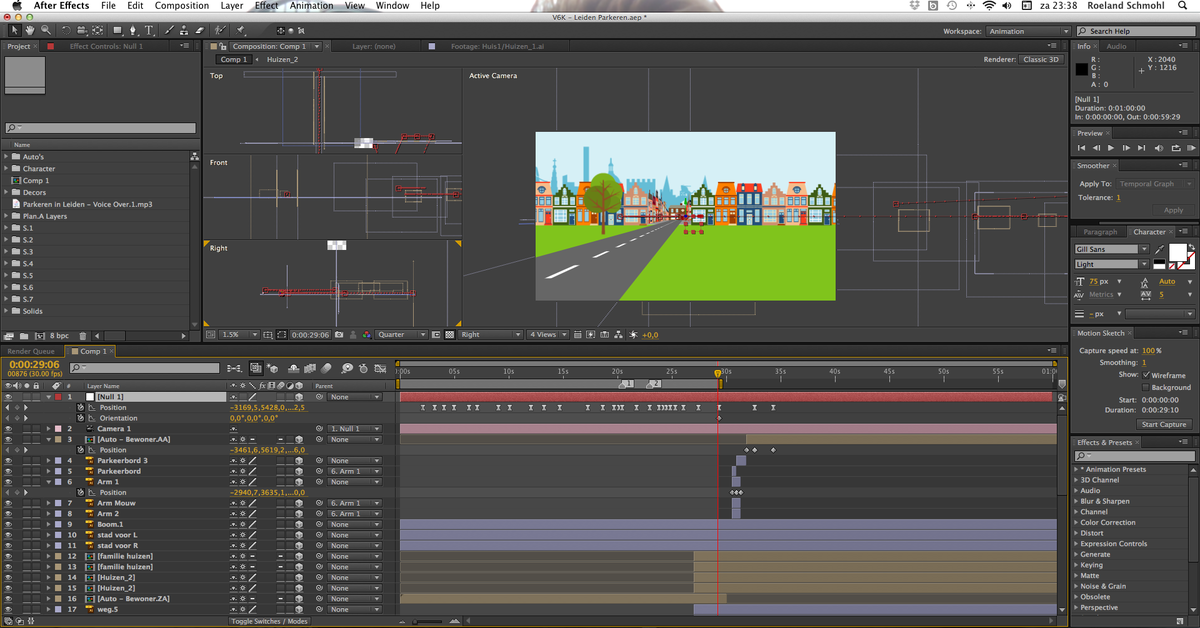Viewport: 1200px width, 628px height.
Task: Click the Show Channel RGB icon in viewer
Action: [367, 334]
